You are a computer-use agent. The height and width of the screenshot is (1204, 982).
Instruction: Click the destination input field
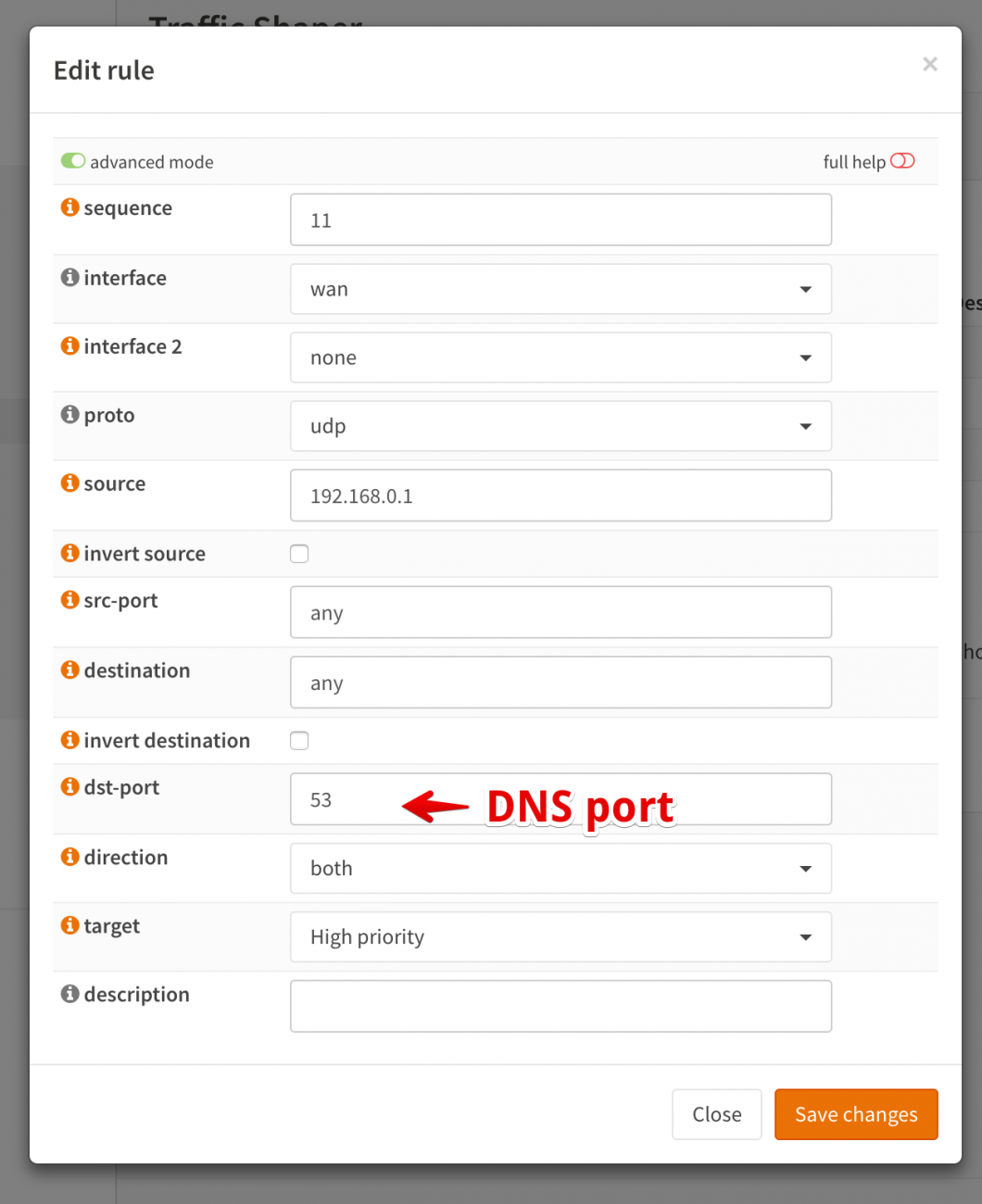(560, 683)
